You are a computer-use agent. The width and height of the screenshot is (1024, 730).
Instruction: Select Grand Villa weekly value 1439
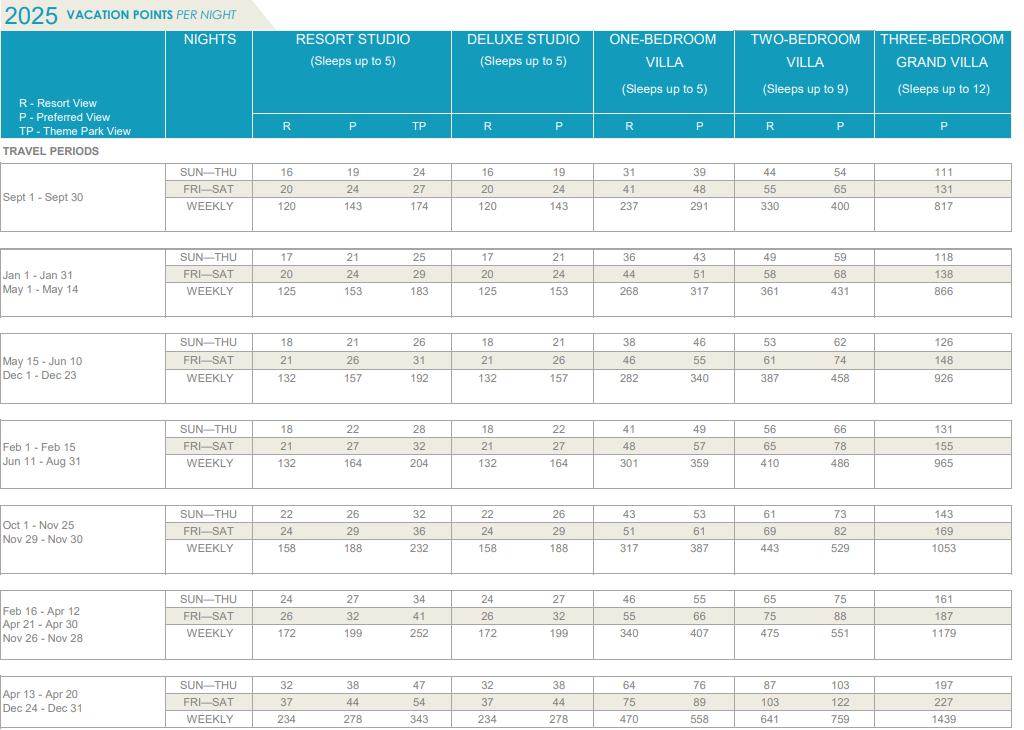(944, 720)
